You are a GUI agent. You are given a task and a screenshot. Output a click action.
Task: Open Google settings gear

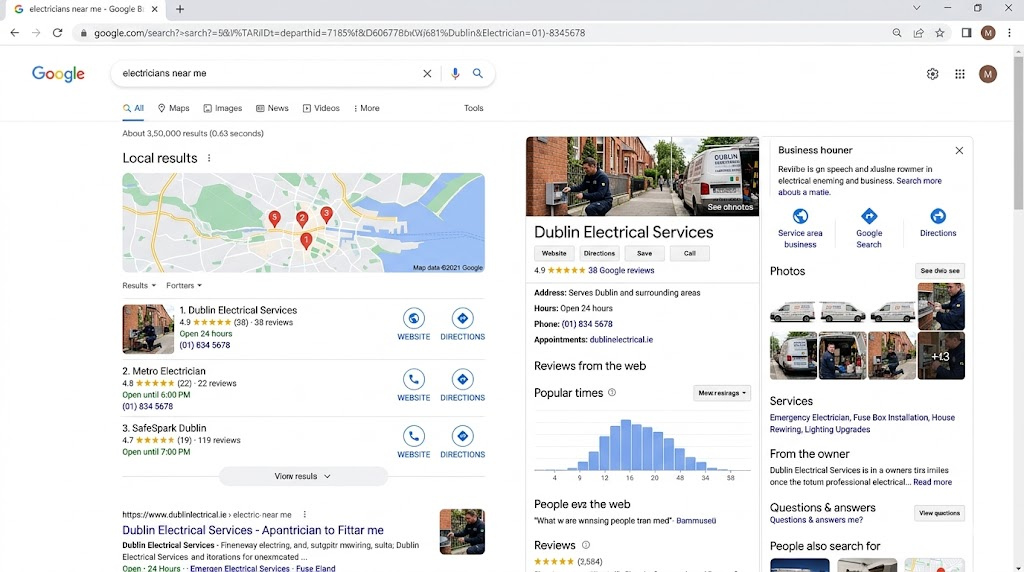coord(933,74)
